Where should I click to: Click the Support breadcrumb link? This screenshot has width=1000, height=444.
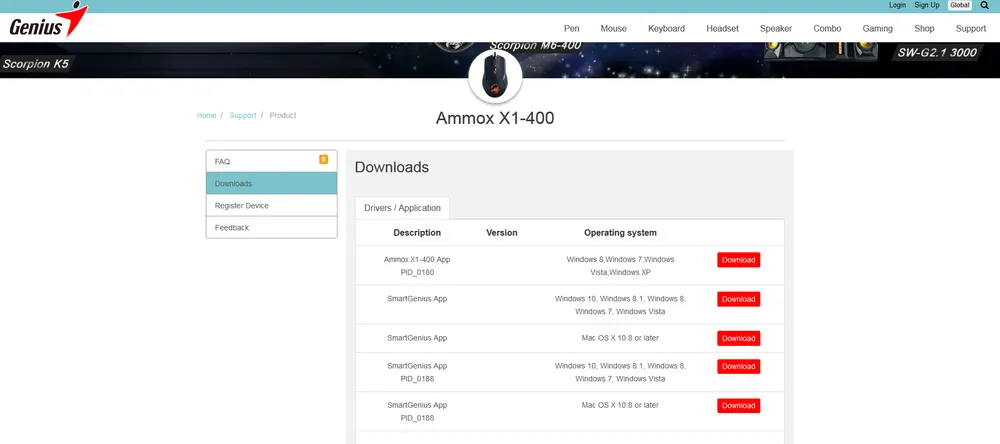243,116
